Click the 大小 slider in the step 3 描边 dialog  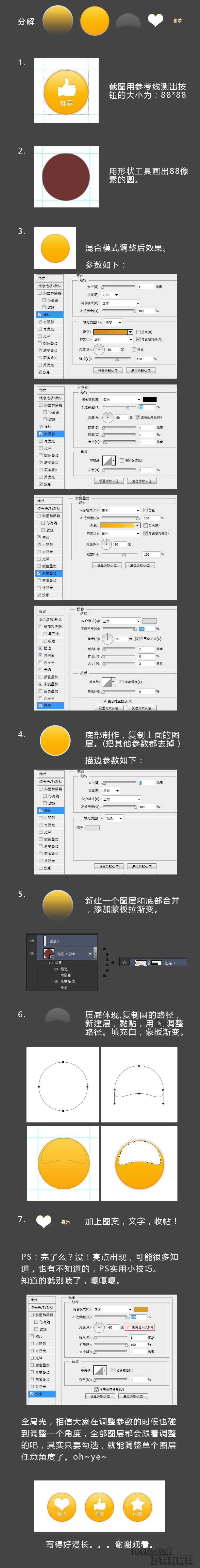[x=118, y=286]
